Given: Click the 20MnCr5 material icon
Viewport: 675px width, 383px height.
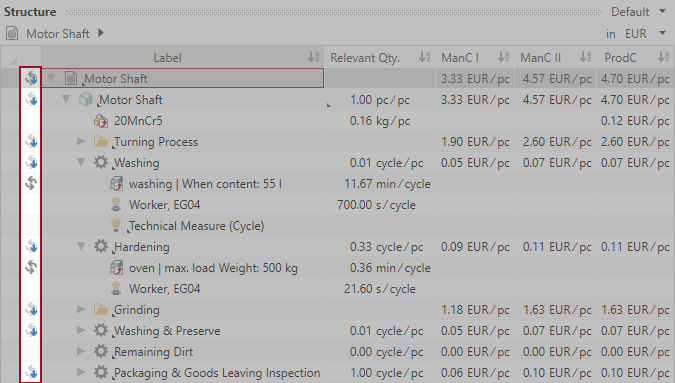Looking at the screenshot, I should pos(101,121).
